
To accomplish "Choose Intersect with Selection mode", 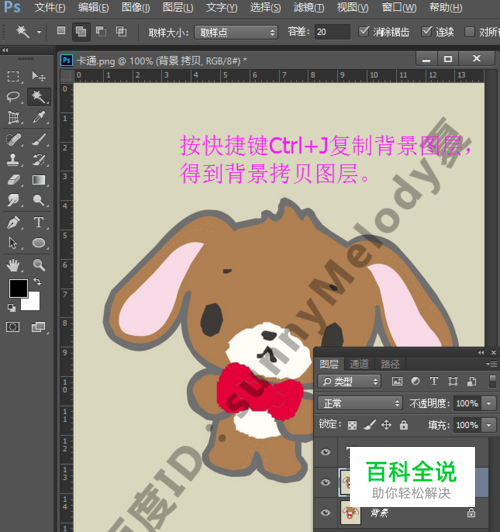I will 121,31.
